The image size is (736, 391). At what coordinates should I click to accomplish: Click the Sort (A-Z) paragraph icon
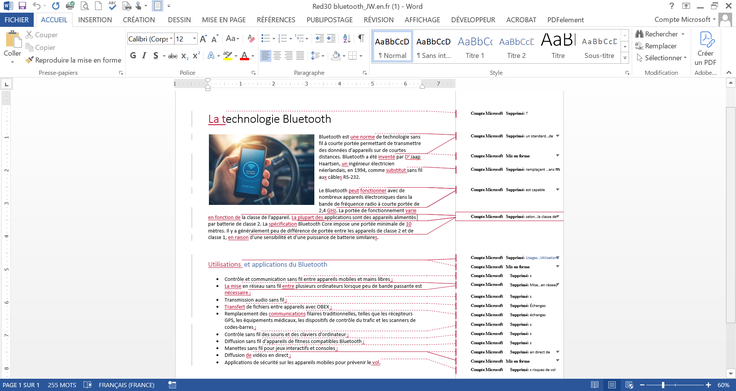point(346,38)
